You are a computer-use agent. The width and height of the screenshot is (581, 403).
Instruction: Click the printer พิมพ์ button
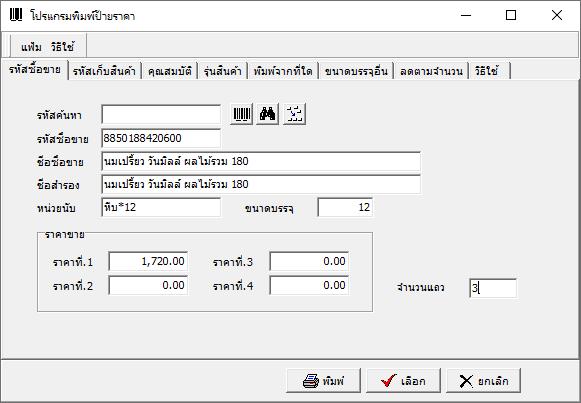[323, 380]
